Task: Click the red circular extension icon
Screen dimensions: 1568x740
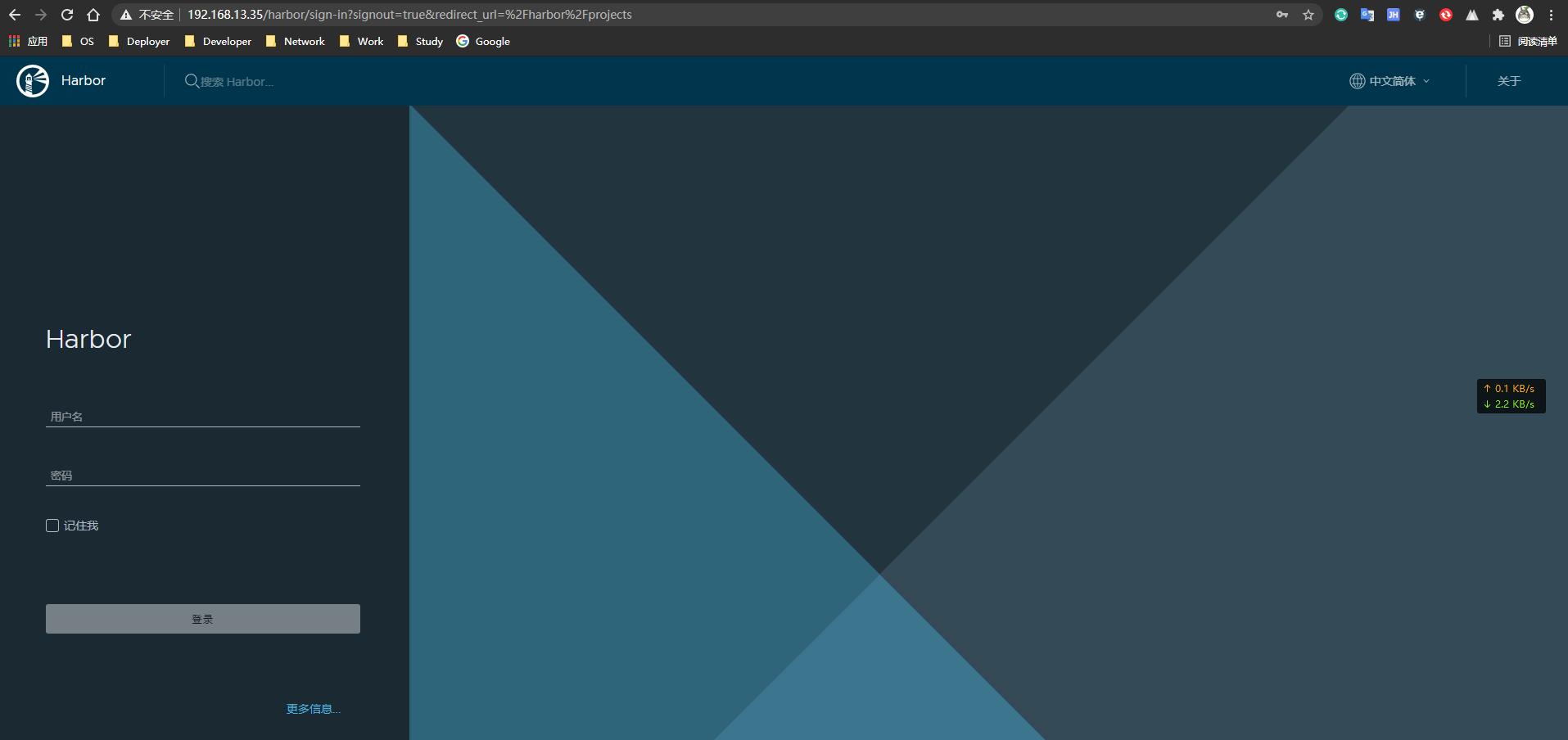Action: pos(1446,15)
